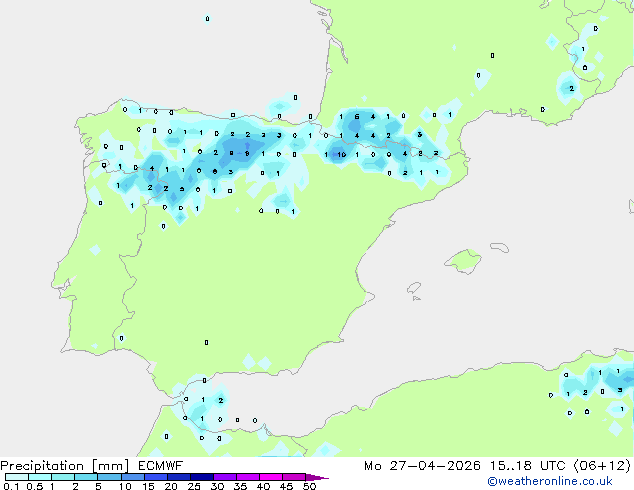This screenshot has width=634, height=490.
Task: Click the '(06+12)' forecast run label
Action: (x=602, y=466)
